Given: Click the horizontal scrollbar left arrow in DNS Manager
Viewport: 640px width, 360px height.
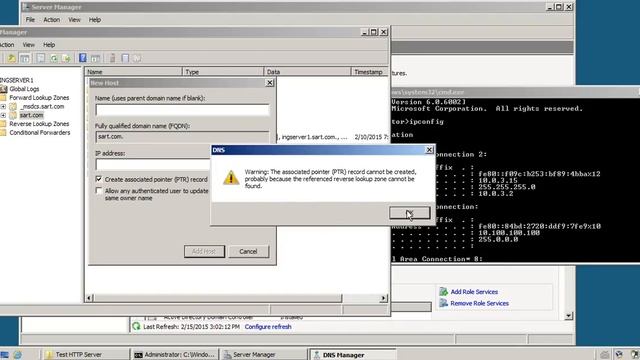Looking at the screenshot, I should (89, 298).
